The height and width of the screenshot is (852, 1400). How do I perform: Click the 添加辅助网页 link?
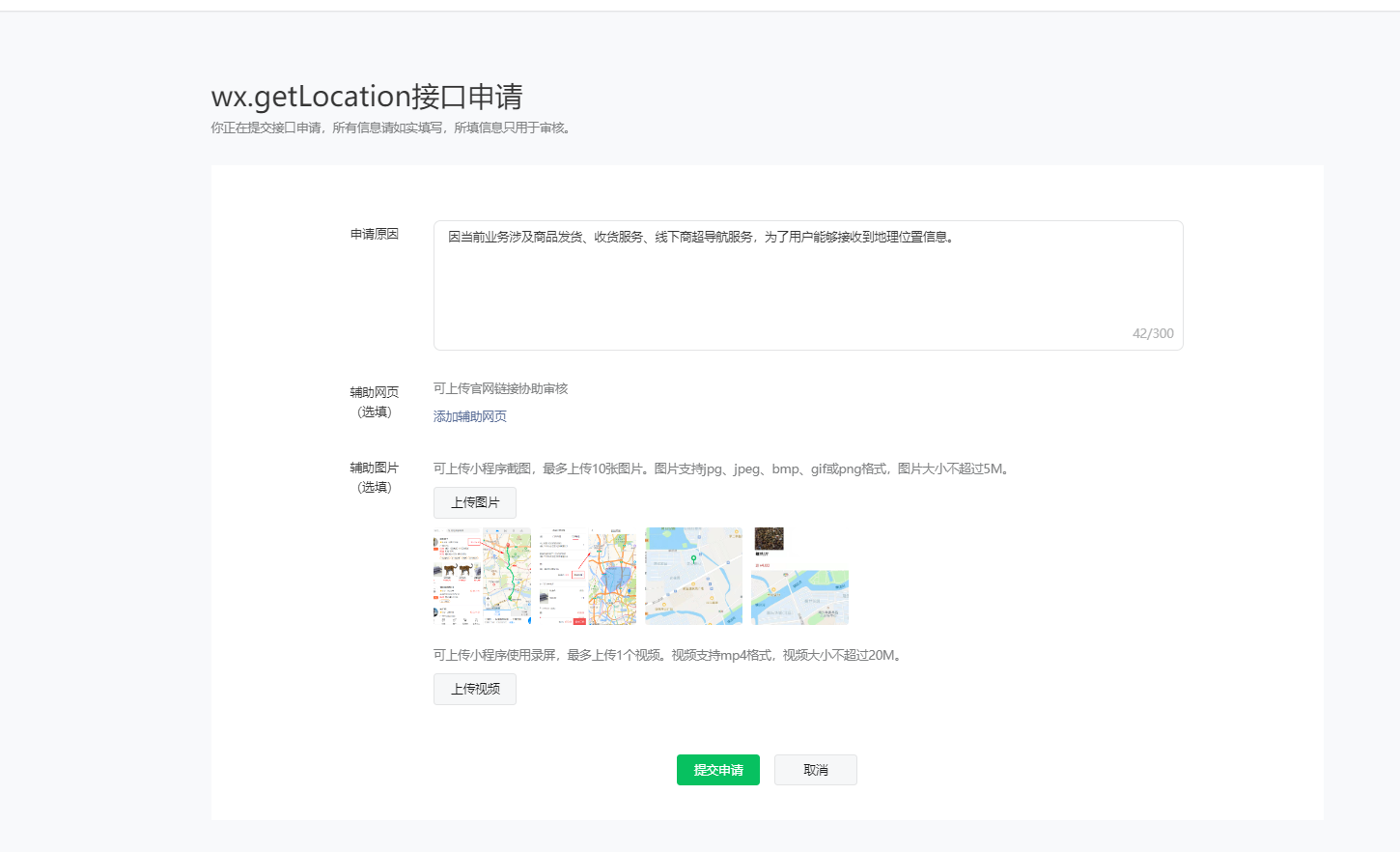pyautogui.click(x=469, y=416)
